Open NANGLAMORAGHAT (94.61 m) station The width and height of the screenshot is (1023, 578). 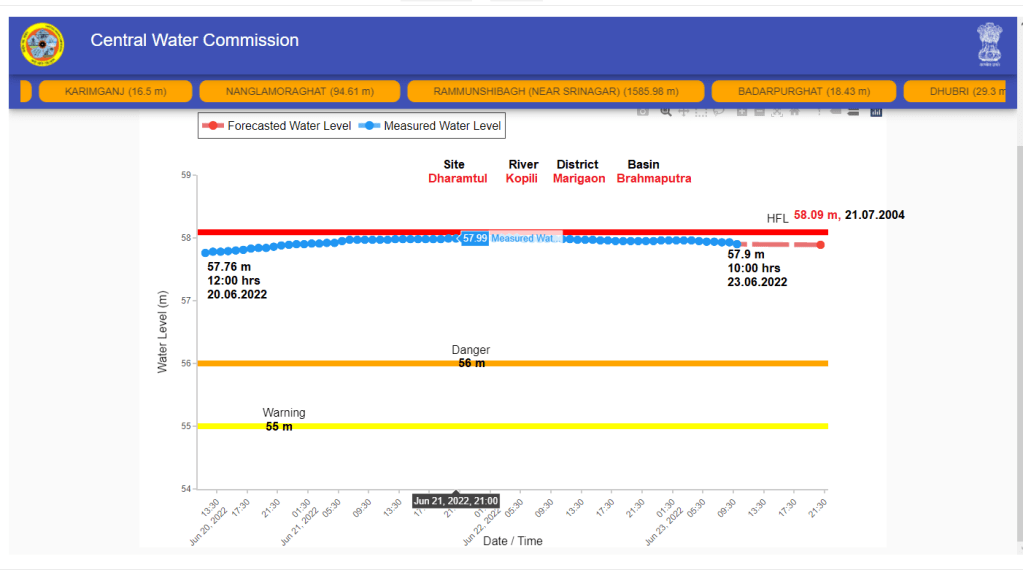[299, 92]
